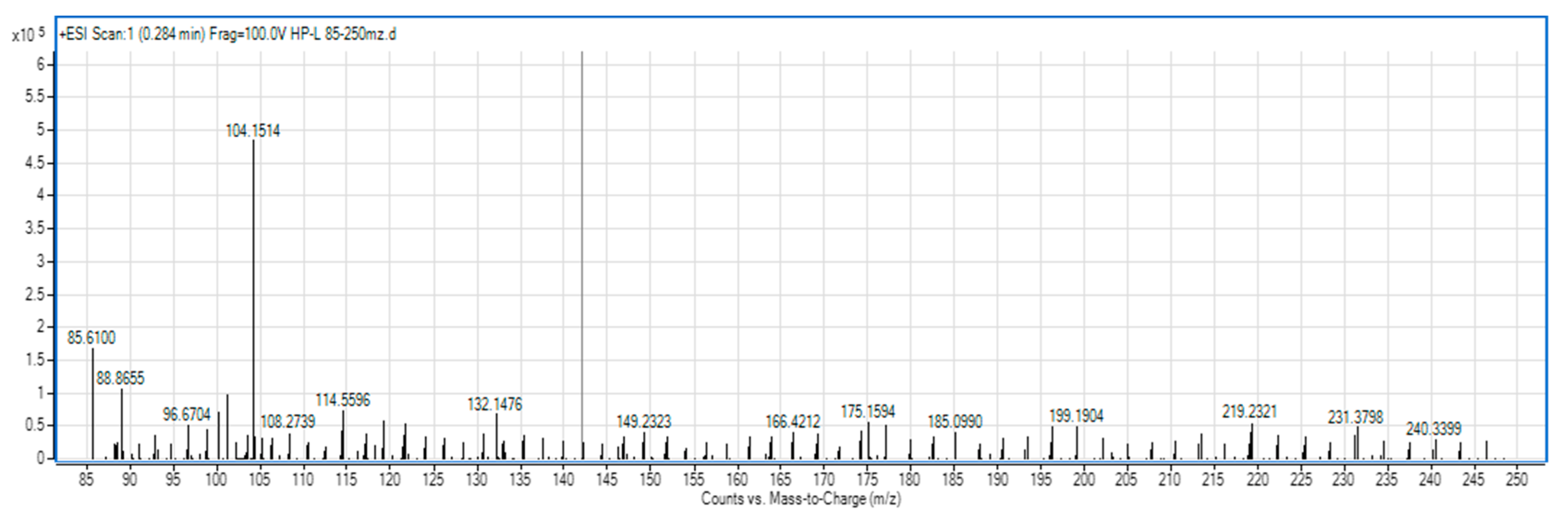Click the 250 tick on x-axis
This screenshot has height=516, width=1568.
click(x=1516, y=480)
